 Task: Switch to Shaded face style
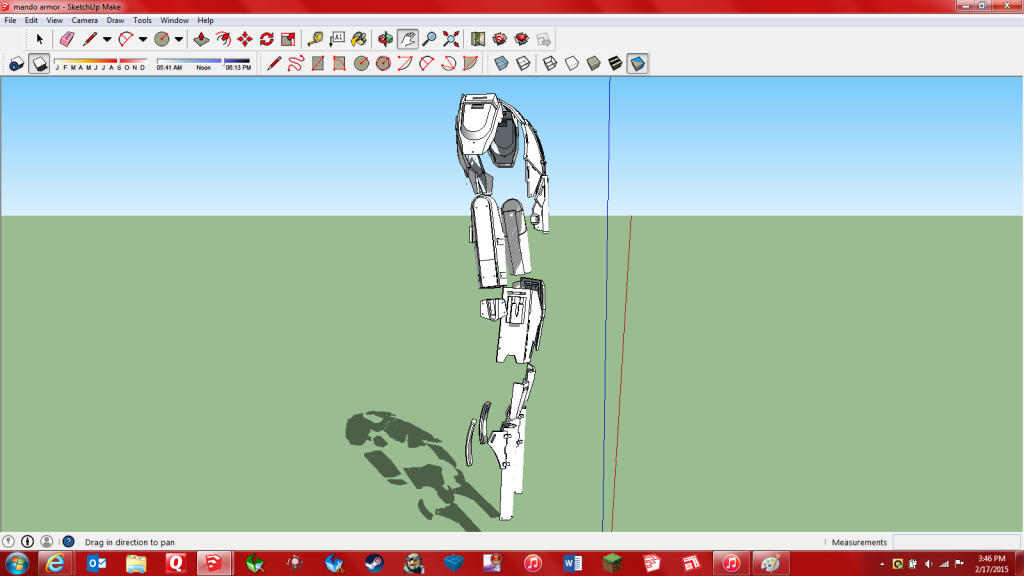[593, 63]
